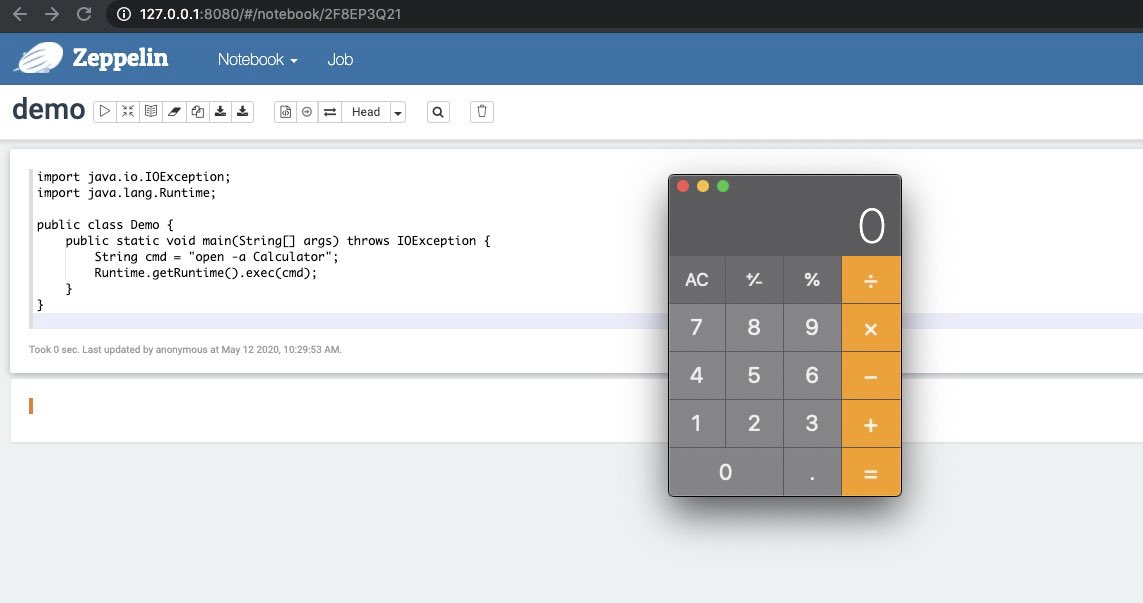Compare revisions with the double-arrow icon
Image resolution: width=1143 pixels, height=603 pixels.
coord(329,112)
